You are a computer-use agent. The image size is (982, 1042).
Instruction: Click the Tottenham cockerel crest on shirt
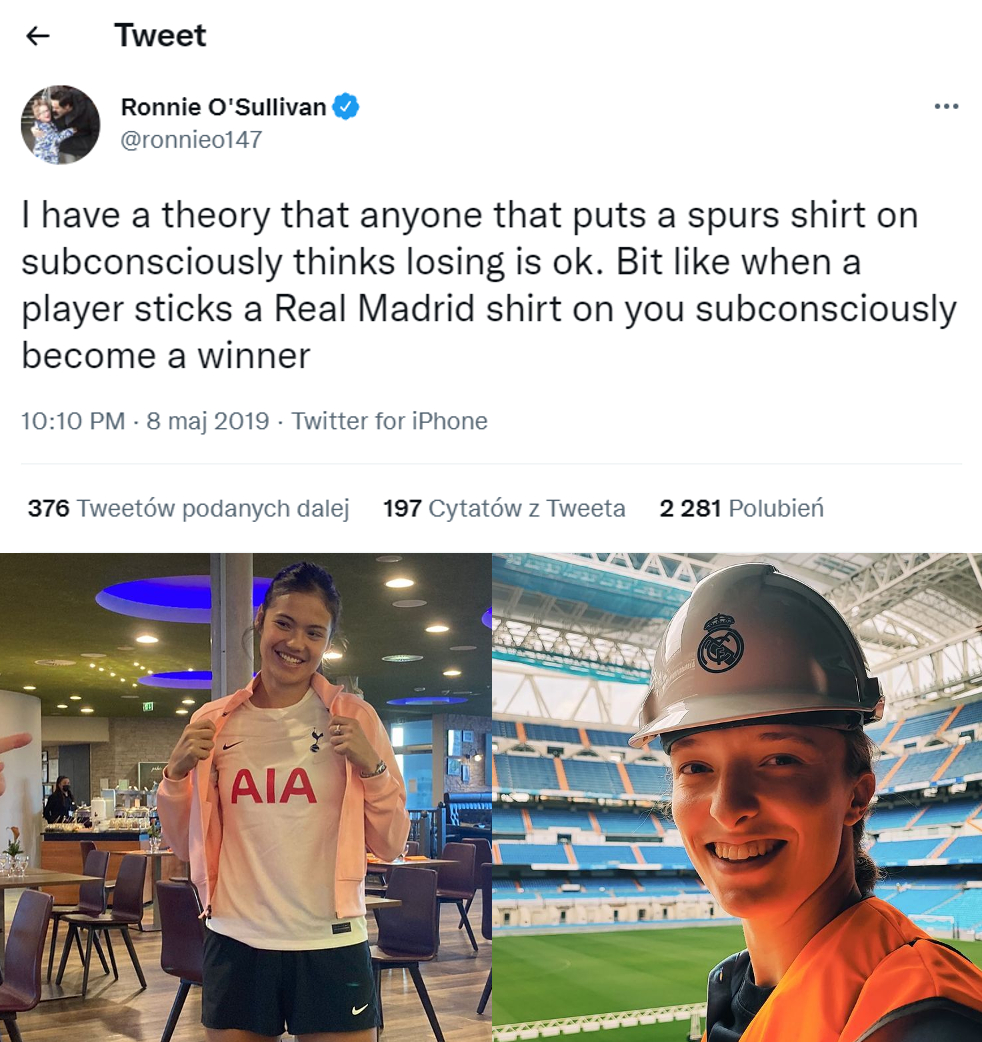[316, 739]
